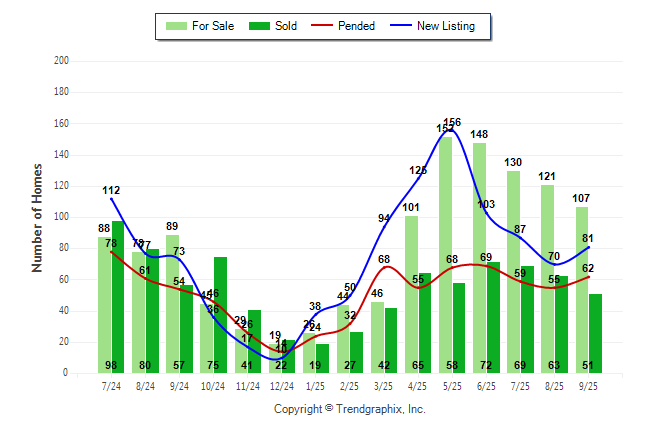Click the Copyright Trendgraphix, Inc. text
This screenshot has height=434, width=646.
pos(349,409)
